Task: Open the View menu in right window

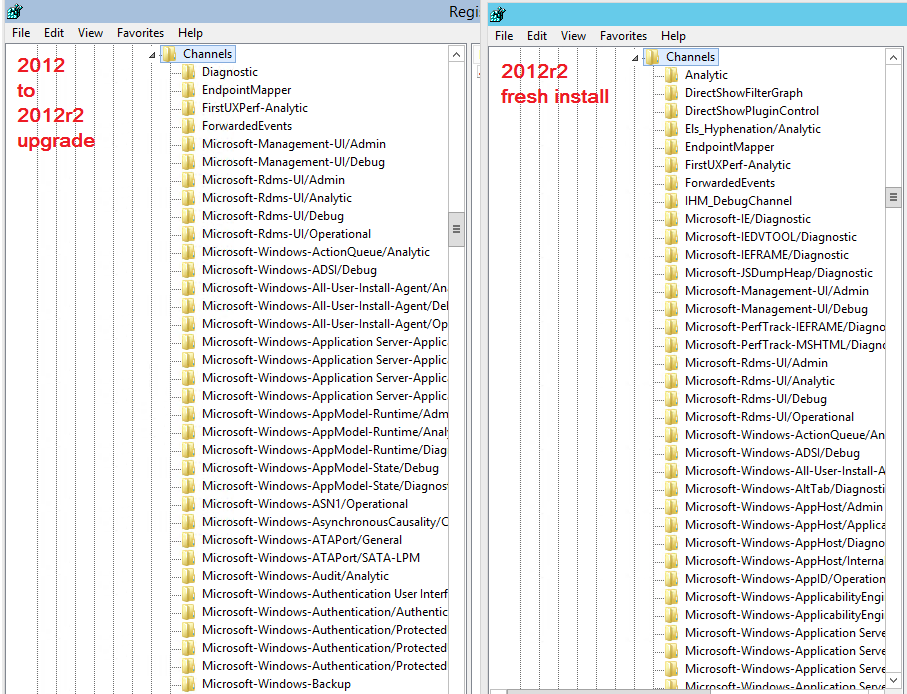Action: click(x=573, y=36)
